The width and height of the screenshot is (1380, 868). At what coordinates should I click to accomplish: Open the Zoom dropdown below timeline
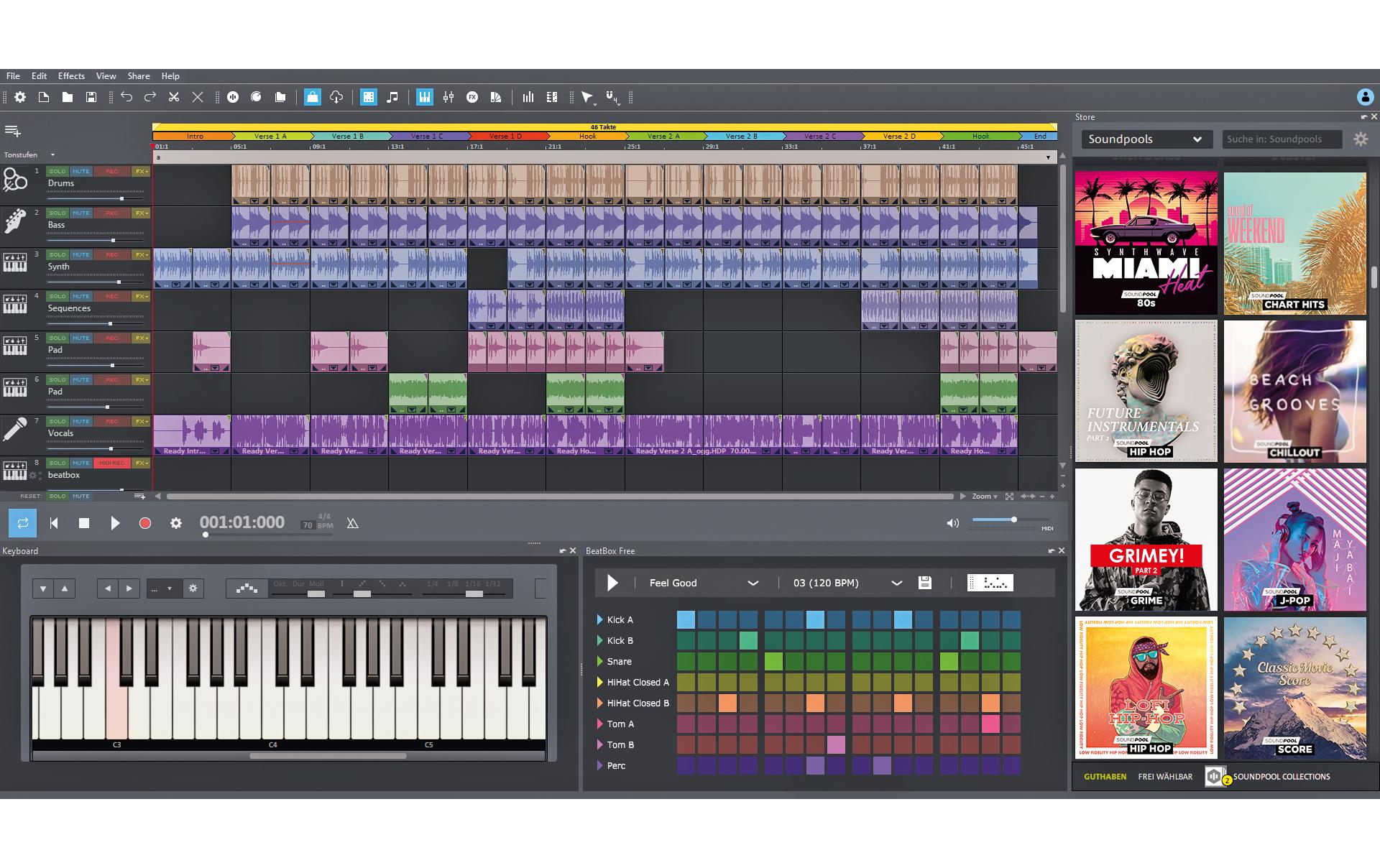[985, 497]
